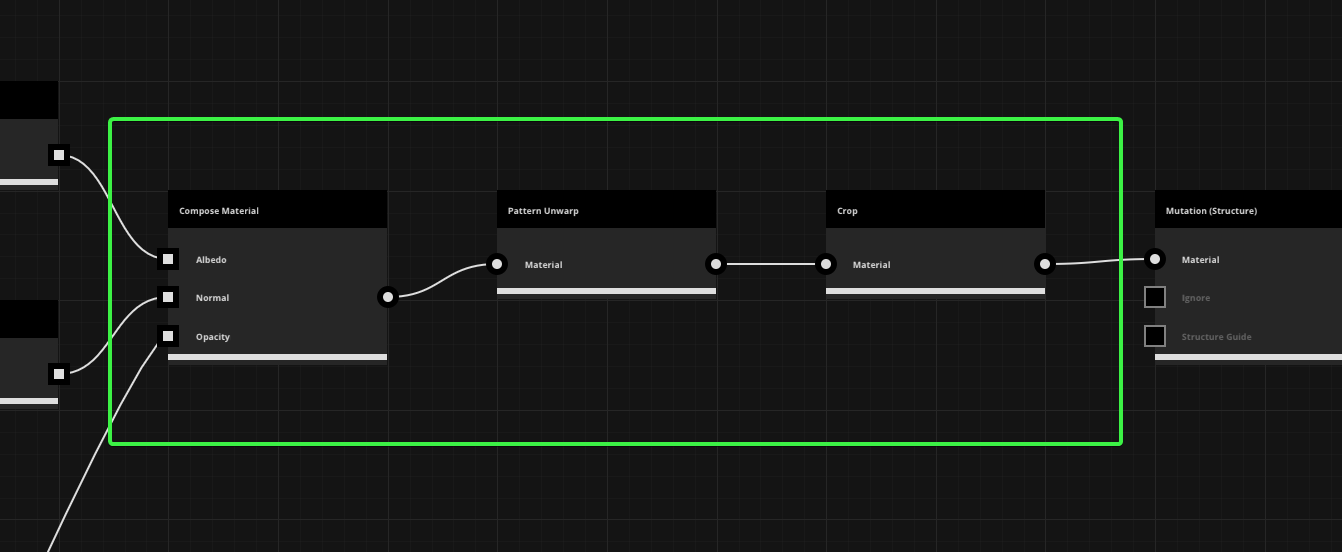
Task: Select the Crop node title bar
Action: pos(935,210)
